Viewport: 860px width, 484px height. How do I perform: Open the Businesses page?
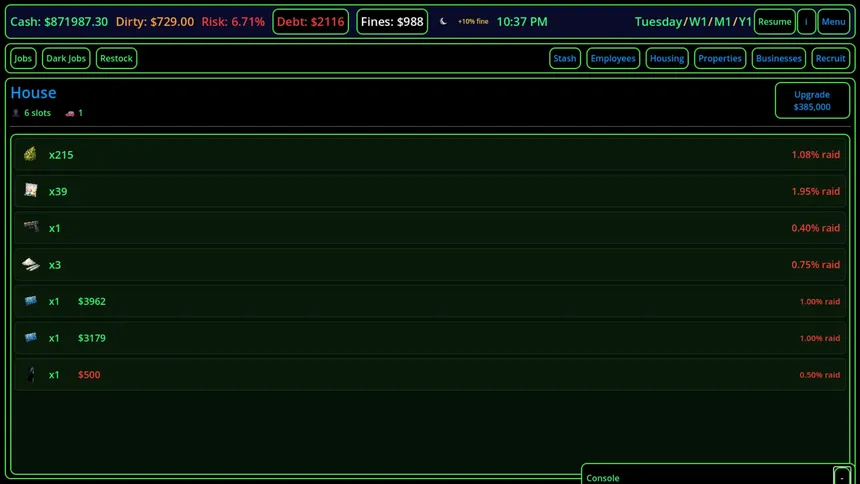778,59
